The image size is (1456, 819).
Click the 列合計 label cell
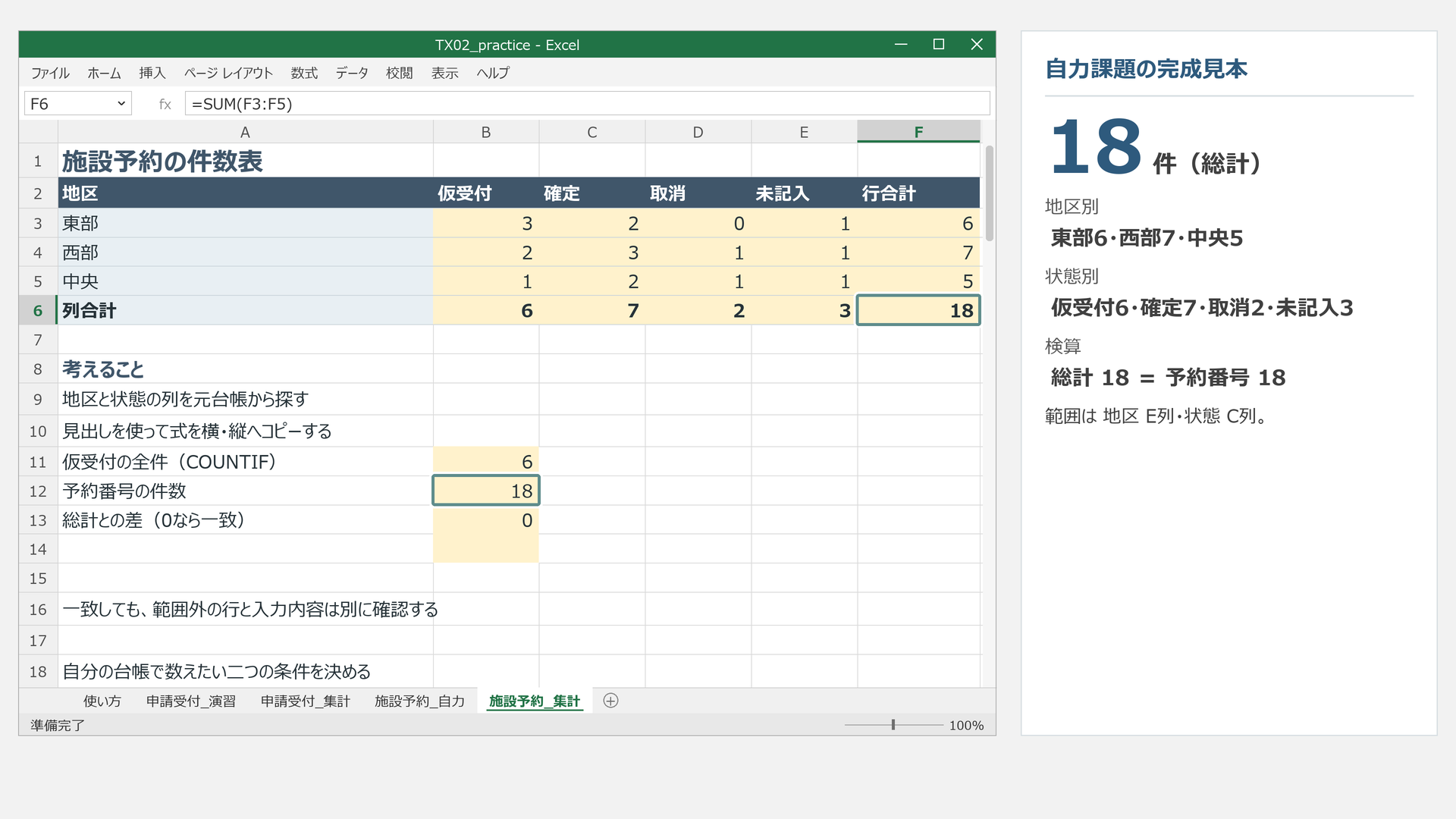pyautogui.click(x=245, y=310)
